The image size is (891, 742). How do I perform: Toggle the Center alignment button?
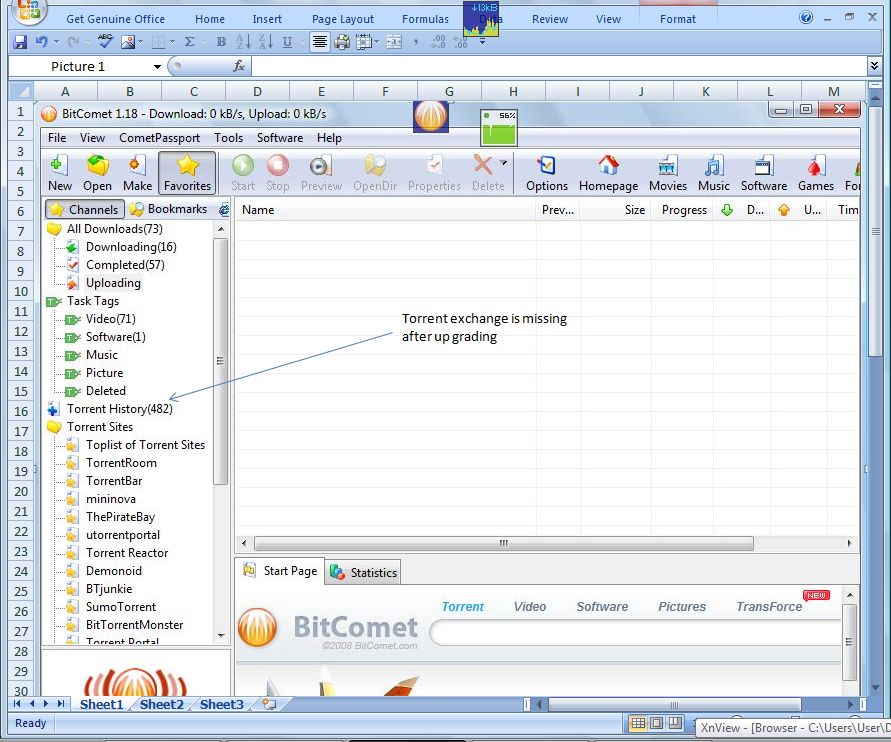[x=320, y=41]
